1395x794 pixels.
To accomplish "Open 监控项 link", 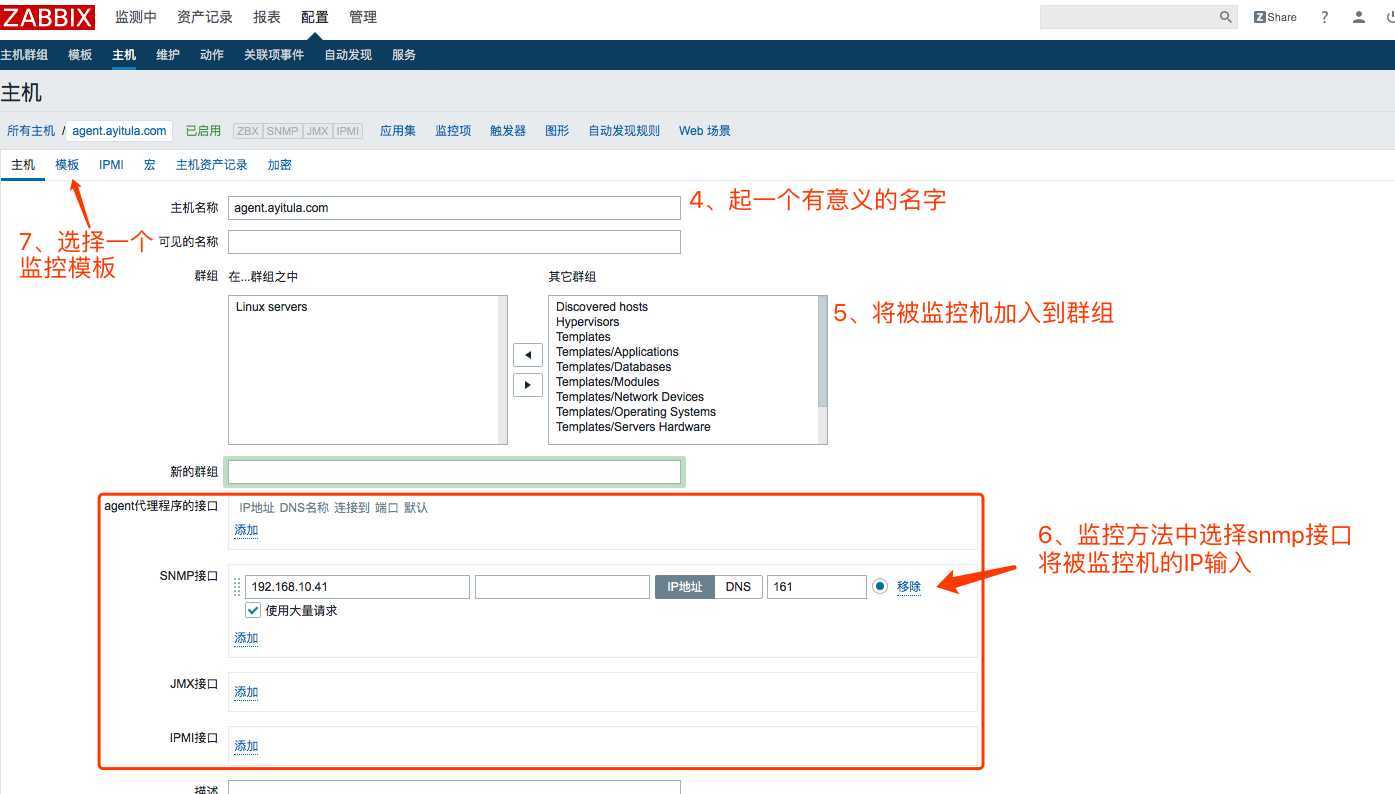I will pyautogui.click(x=453, y=131).
